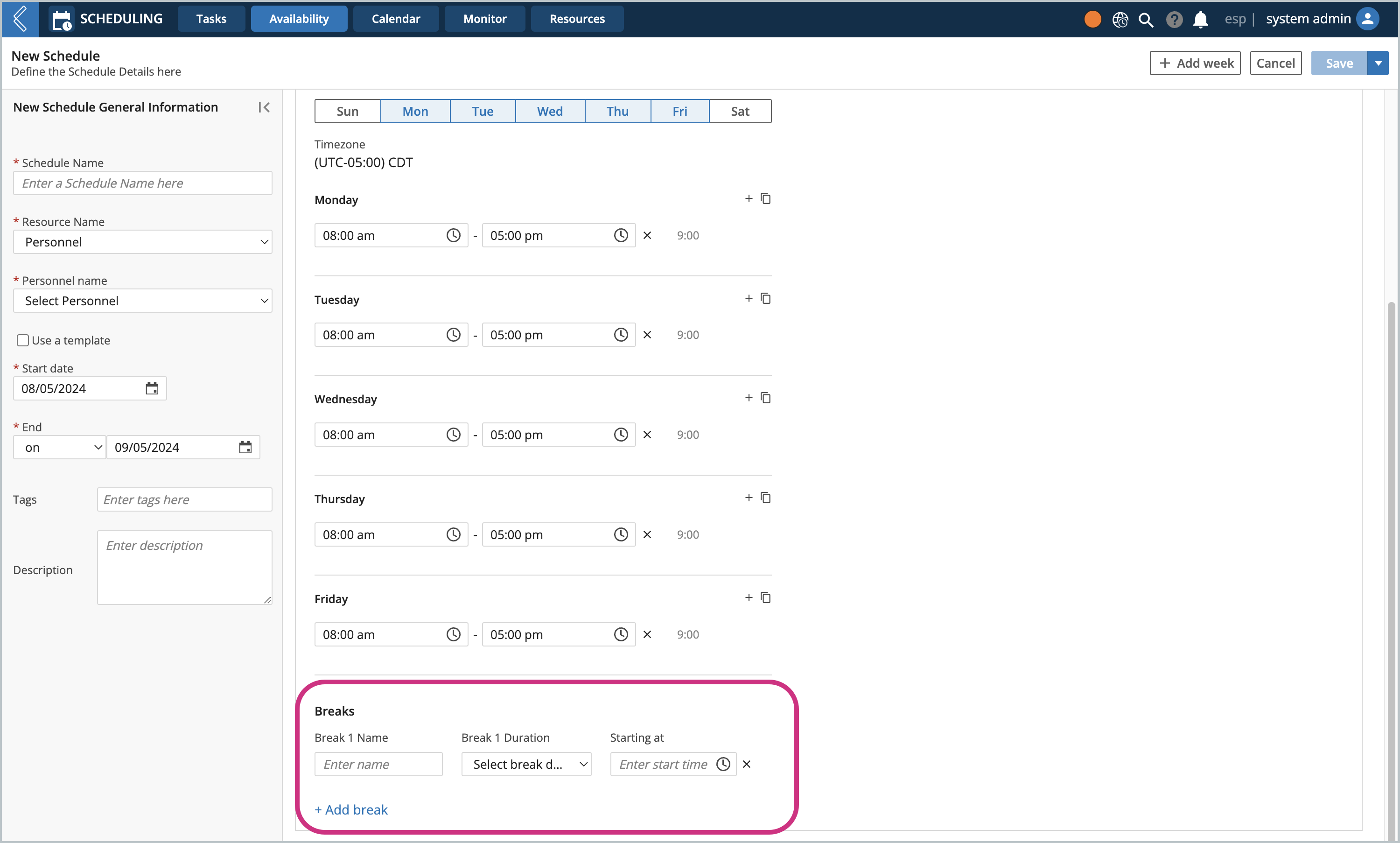
Task: Toggle the Use a template checkbox
Action: pyautogui.click(x=23, y=340)
